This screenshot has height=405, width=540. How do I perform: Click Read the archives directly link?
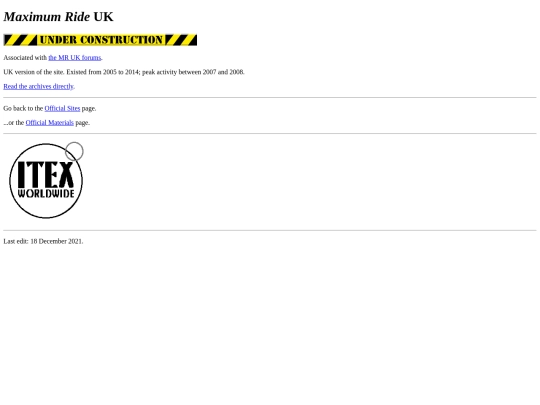(39, 86)
